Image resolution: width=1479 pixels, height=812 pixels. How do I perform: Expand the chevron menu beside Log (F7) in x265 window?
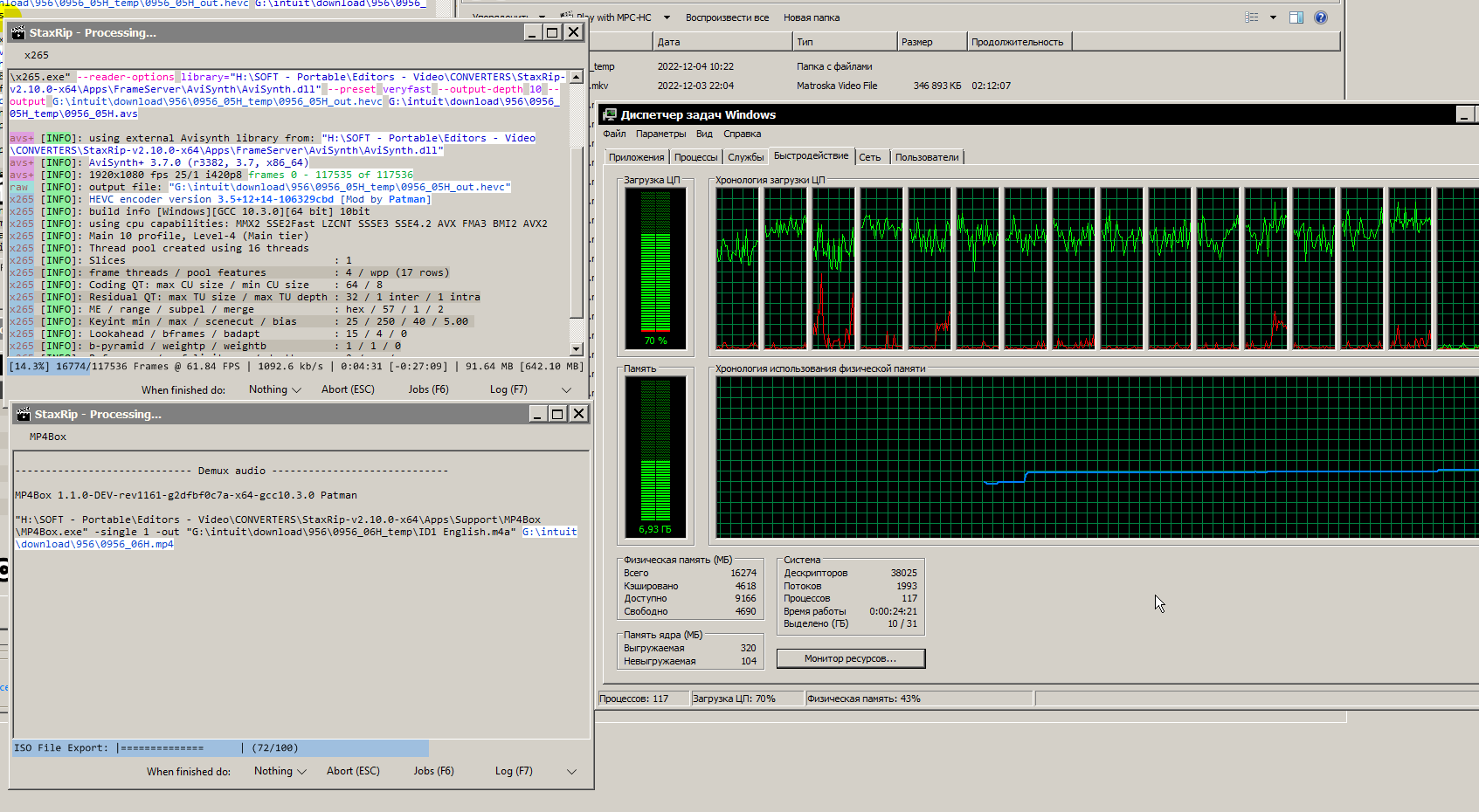click(566, 389)
